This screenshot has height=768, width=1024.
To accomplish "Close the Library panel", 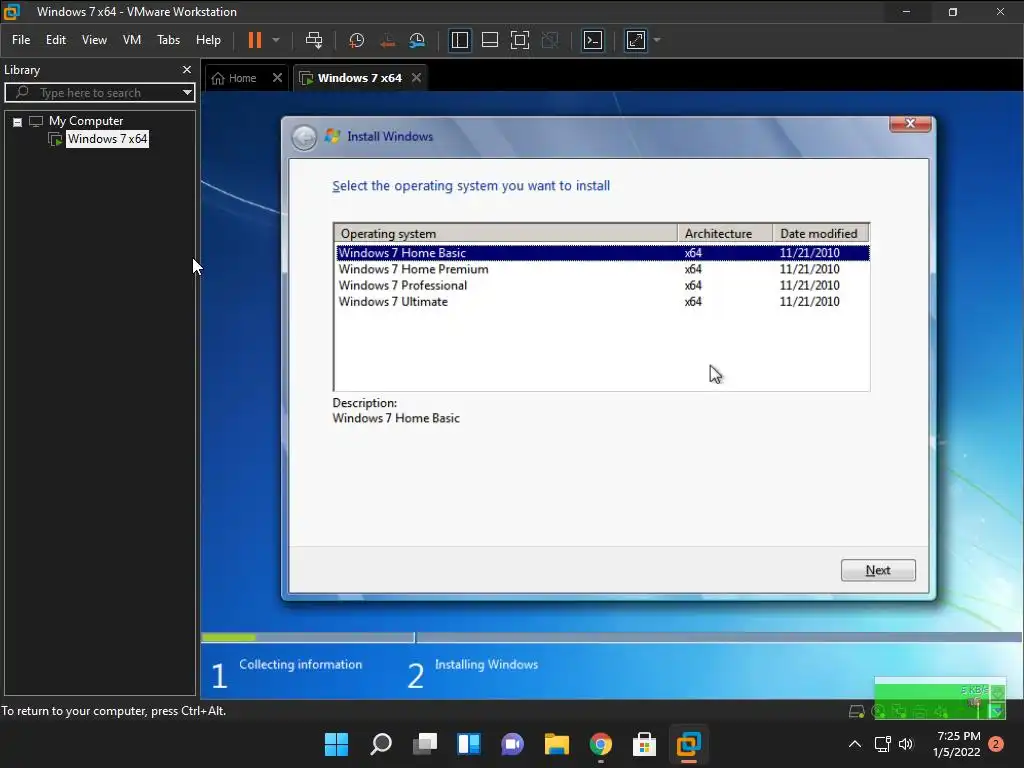I will pos(187,69).
